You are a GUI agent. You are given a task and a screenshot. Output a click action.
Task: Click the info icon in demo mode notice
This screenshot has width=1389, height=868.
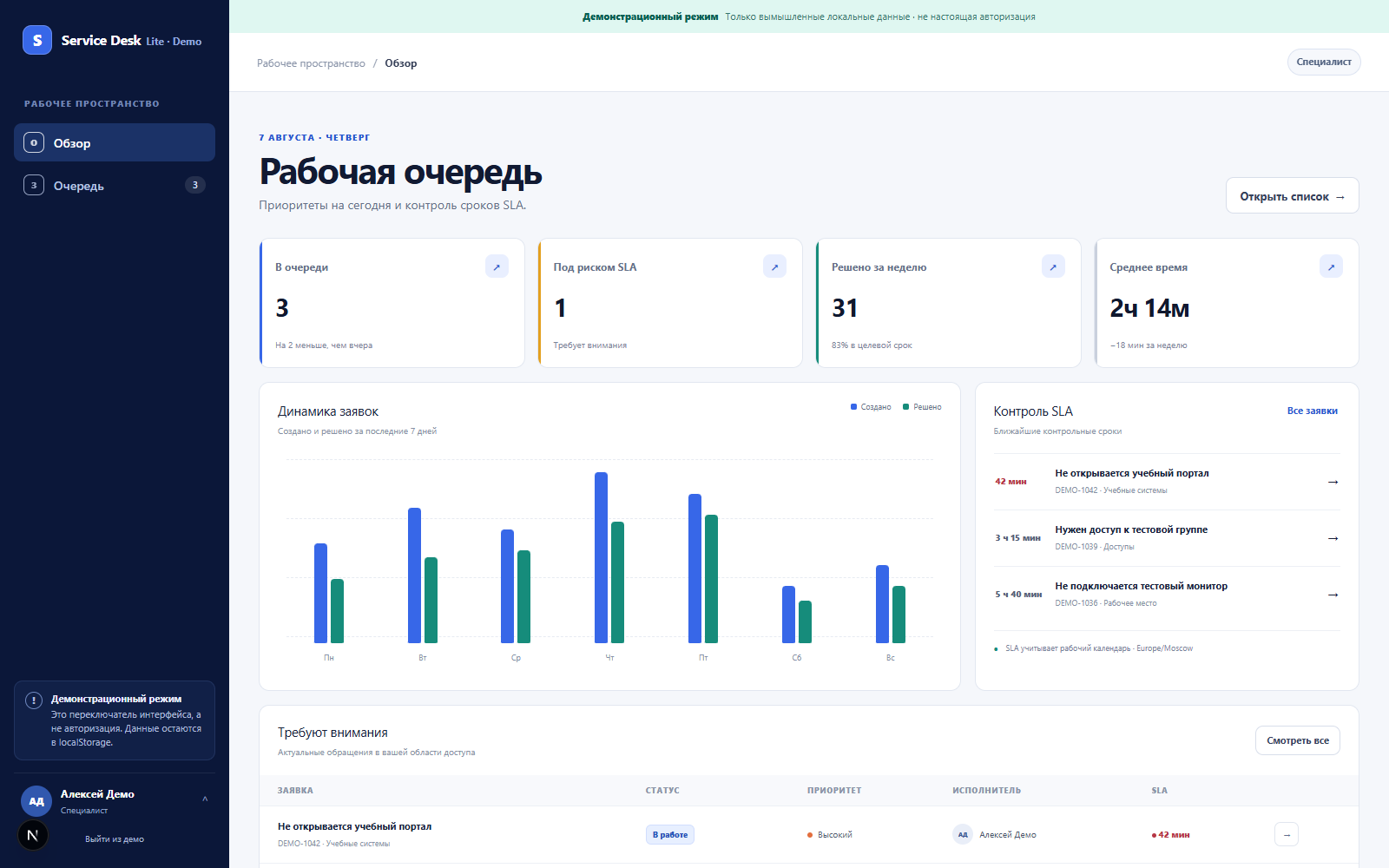click(34, 700)
